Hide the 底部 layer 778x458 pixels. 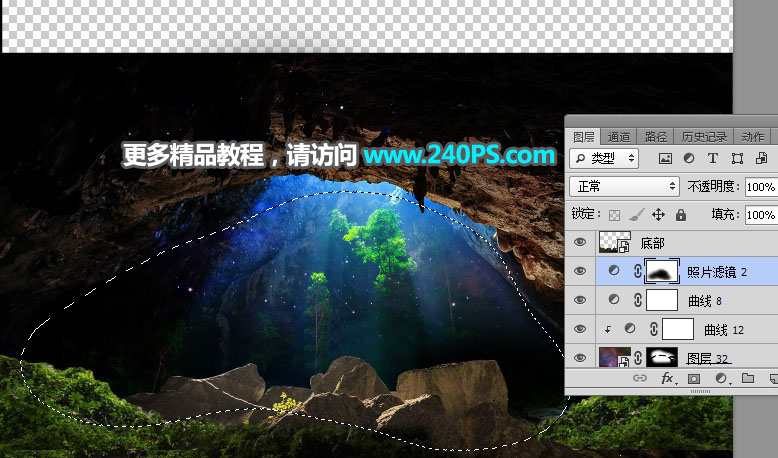[580, 242]
